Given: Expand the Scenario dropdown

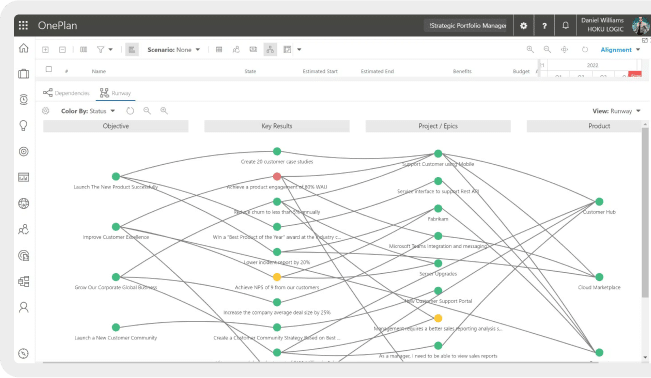Looking at the screenshot, I should point(174,50).
